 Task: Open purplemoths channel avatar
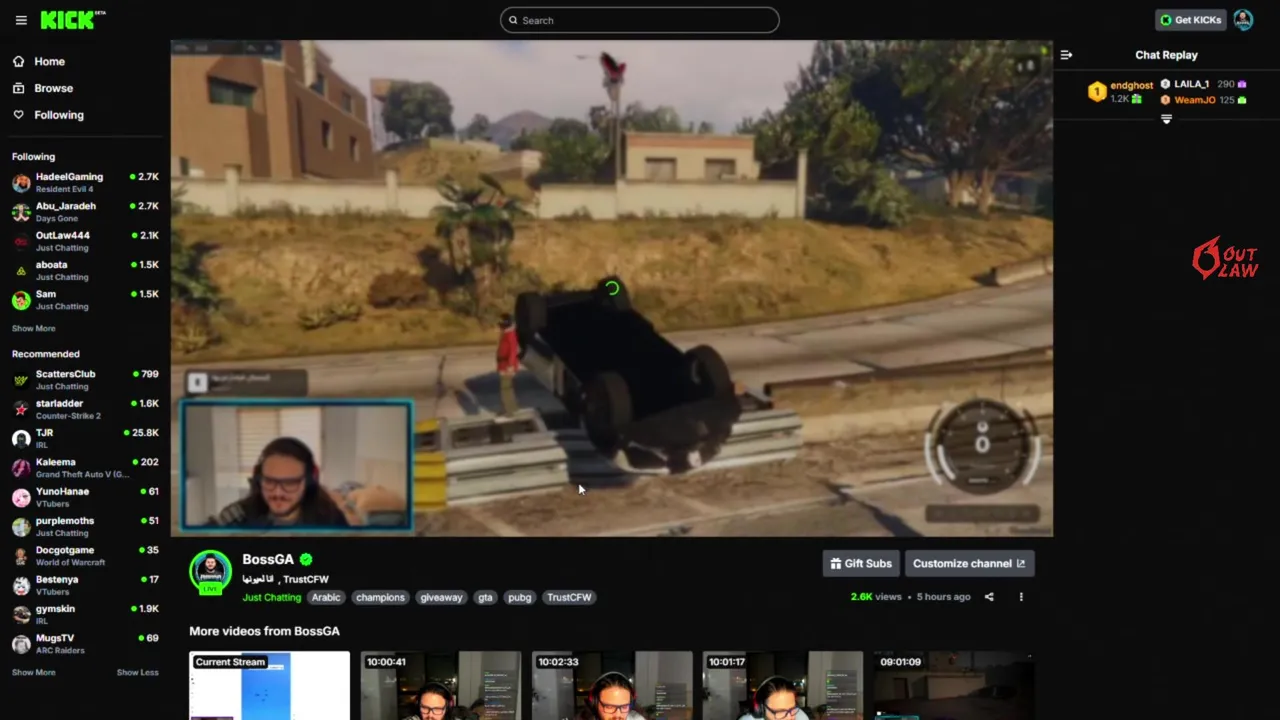21,526
